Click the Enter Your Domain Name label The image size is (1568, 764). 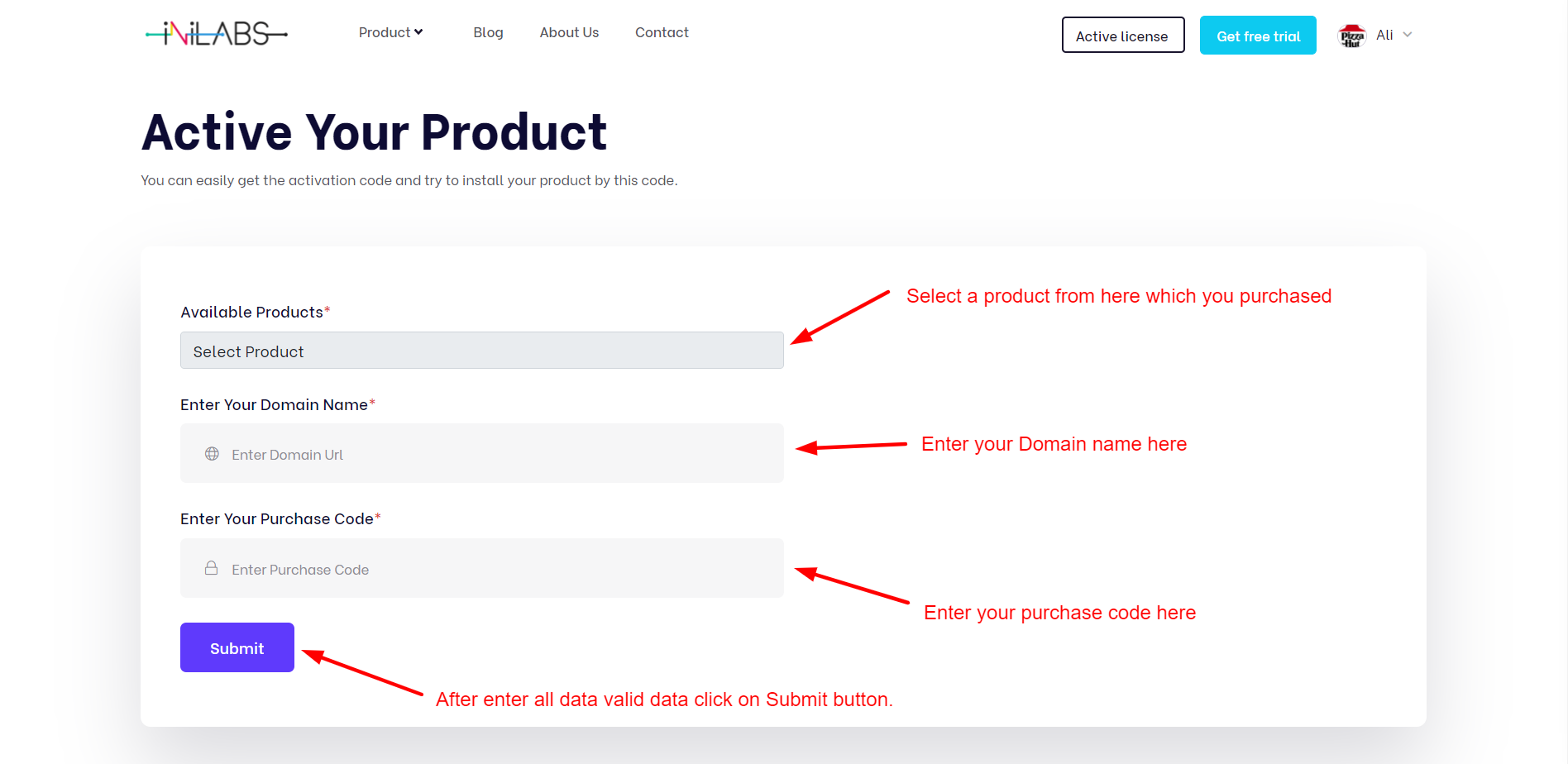(x=274, y=404)
